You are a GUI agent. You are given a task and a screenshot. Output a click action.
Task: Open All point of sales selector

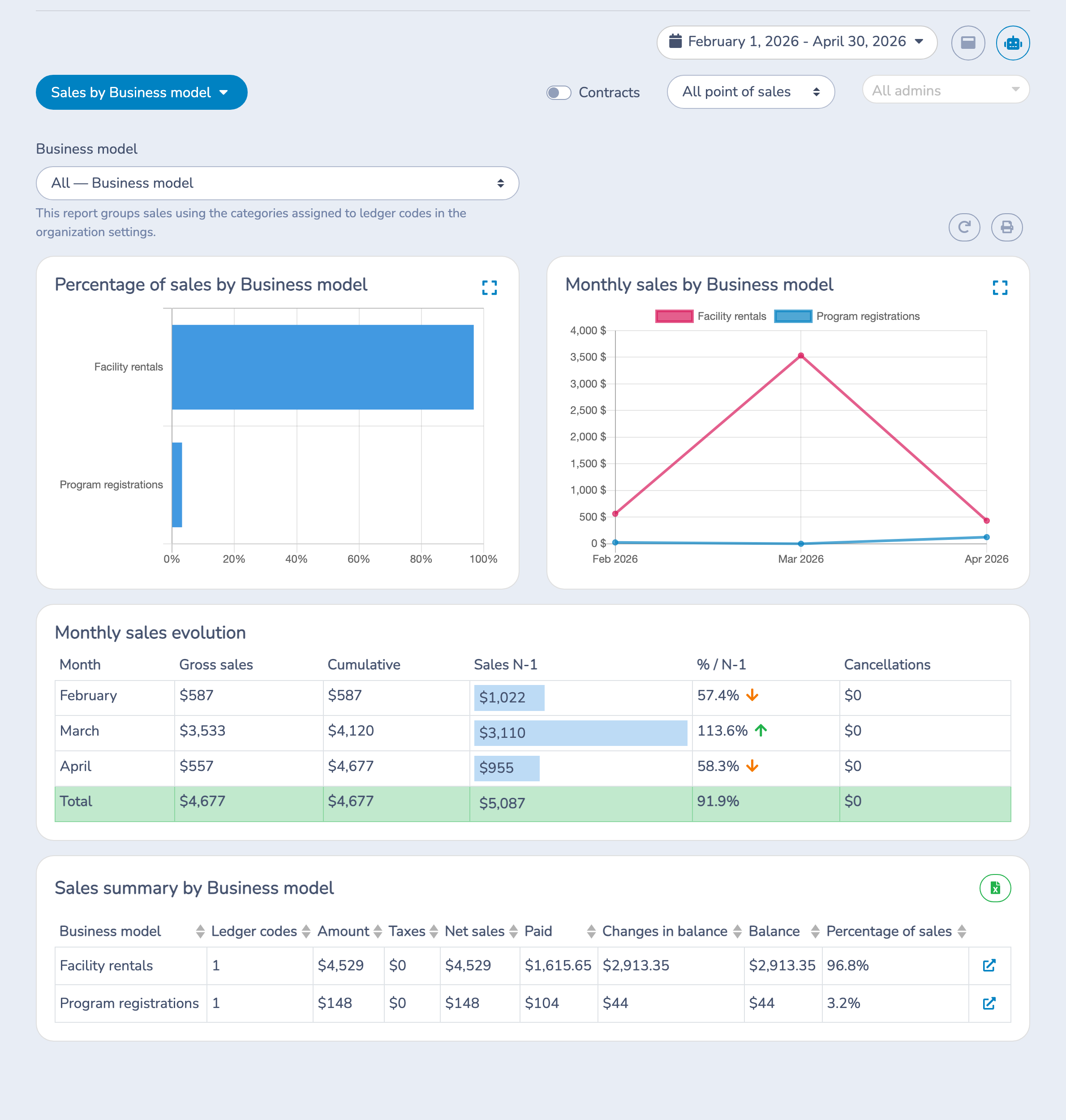(x=750, y=91)
